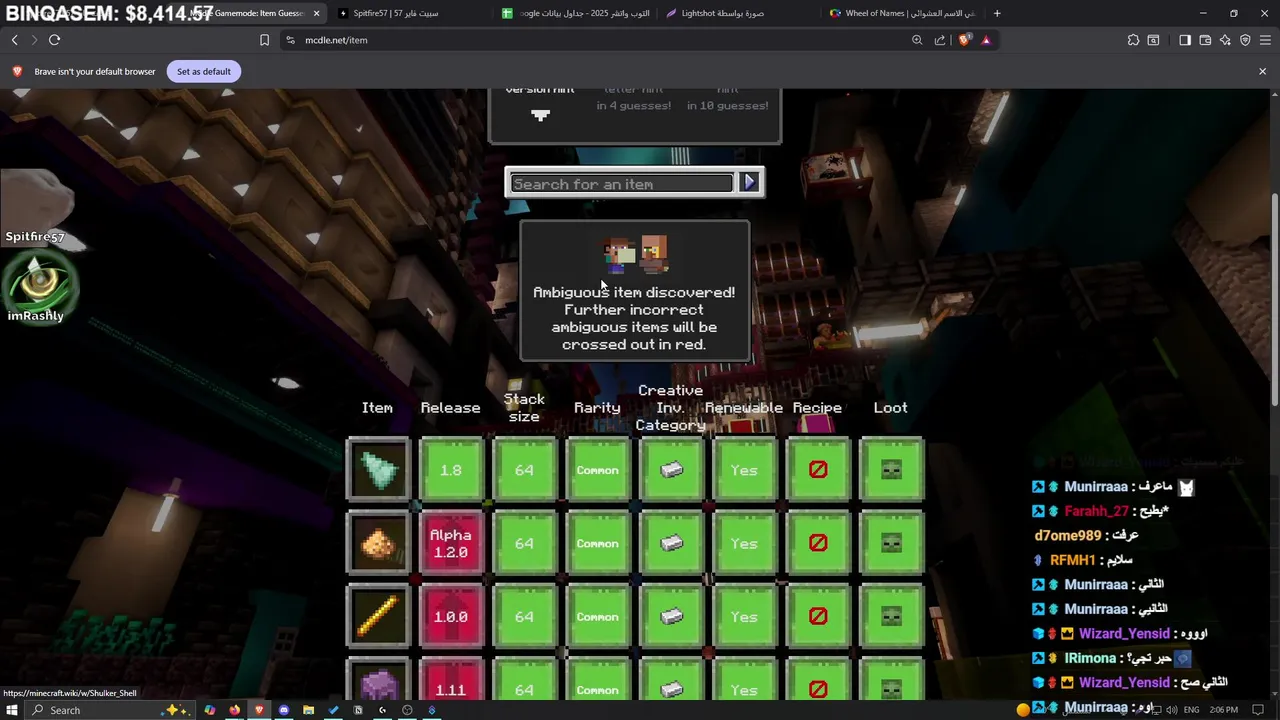
Task: Switch to the Lightshot tab
Action: 739,13
